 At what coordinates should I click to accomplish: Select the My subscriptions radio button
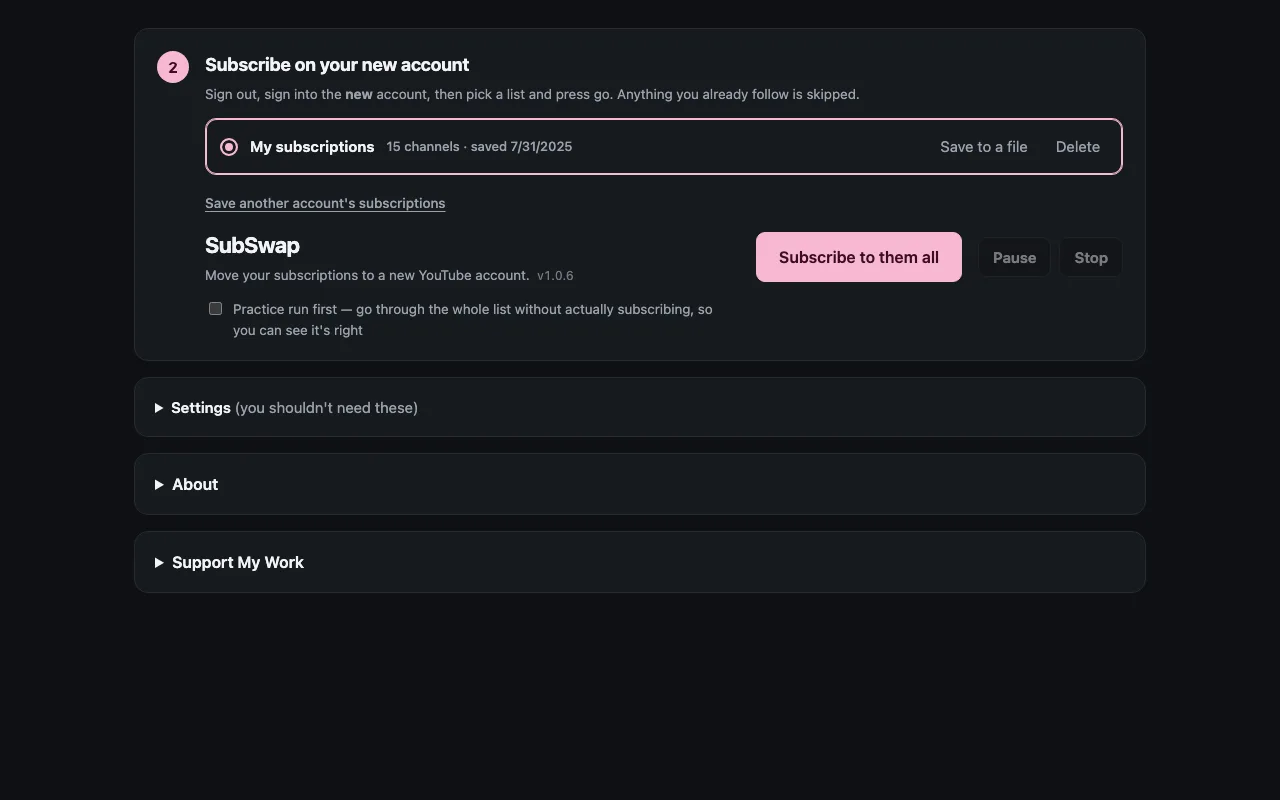(x=229, y=147)
